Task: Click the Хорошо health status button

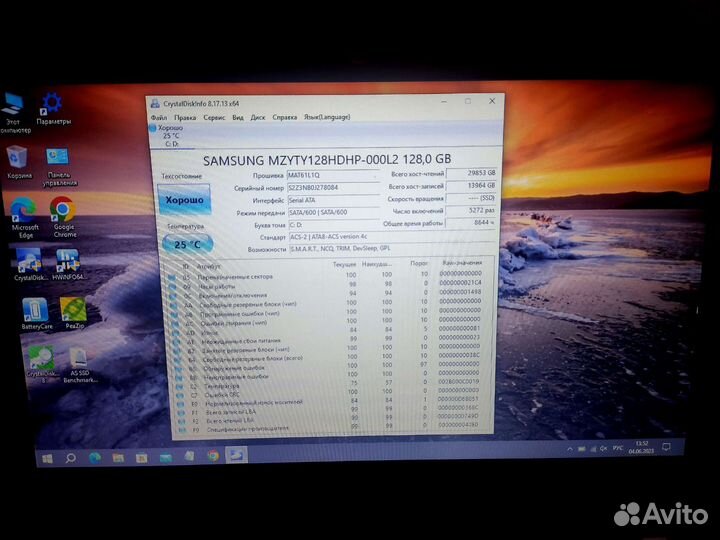Action: (x=184, y=200)
